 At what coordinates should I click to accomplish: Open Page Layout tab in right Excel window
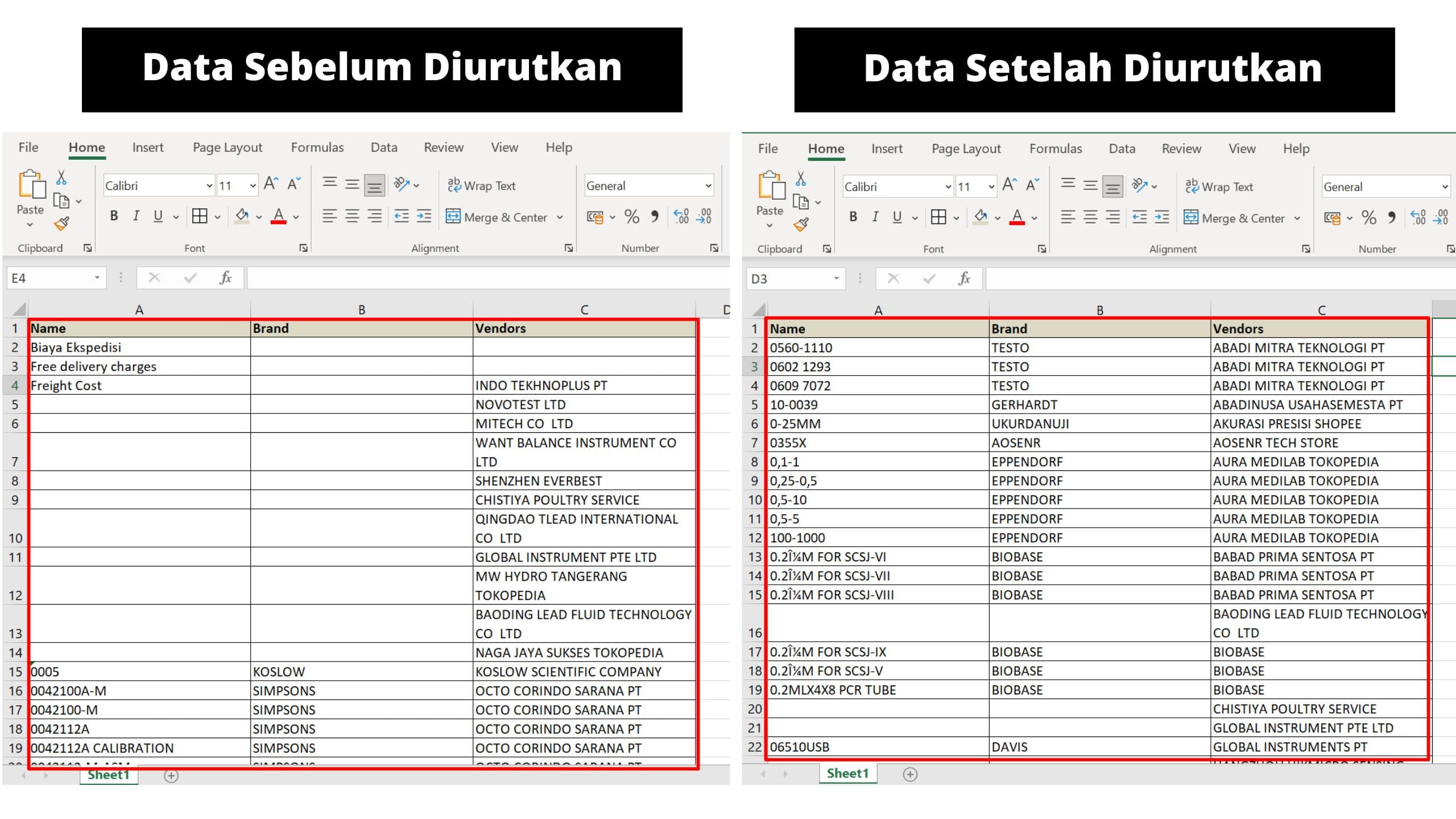(966, 148)
